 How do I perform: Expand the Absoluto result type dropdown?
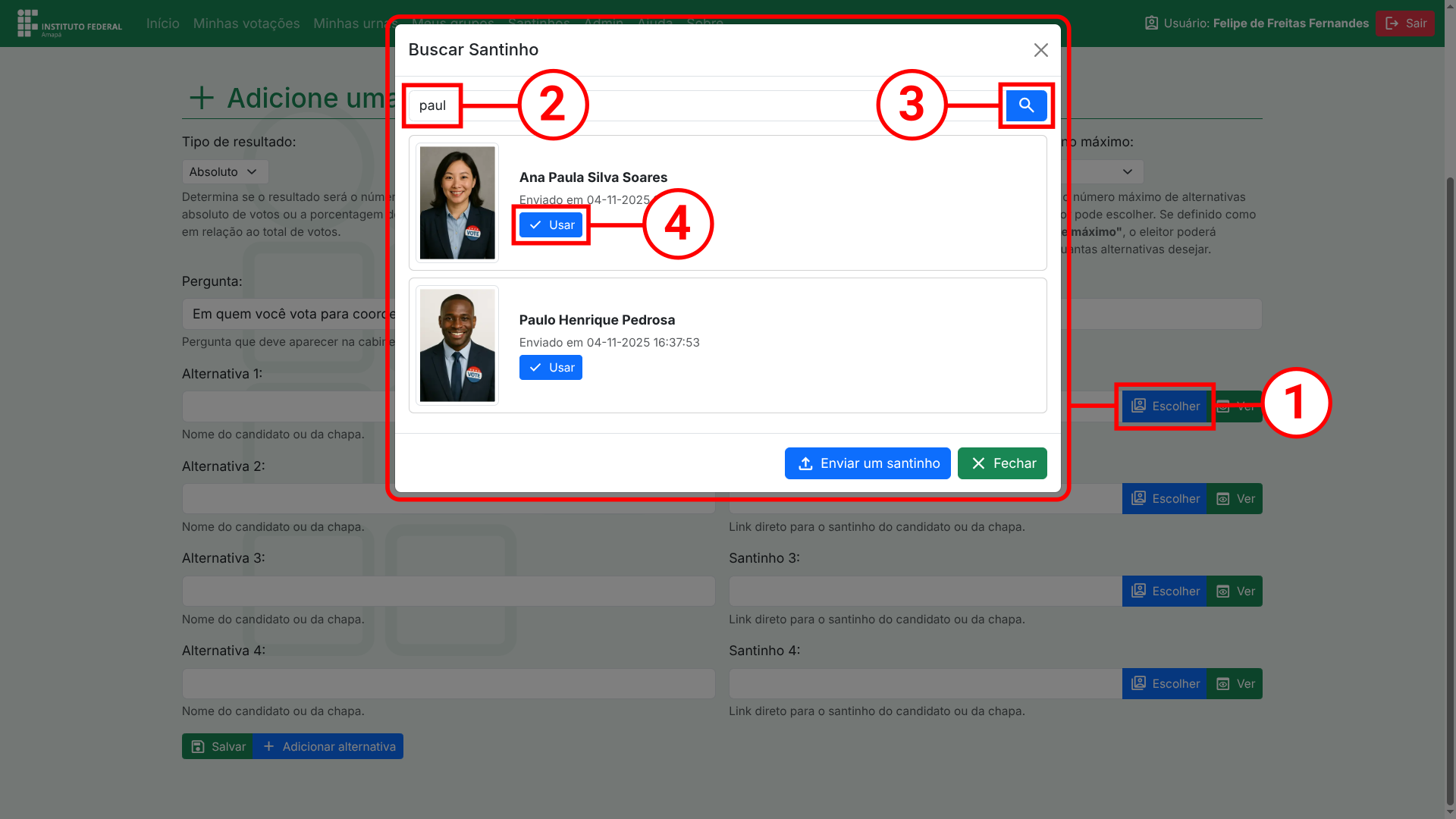[225, 172]
